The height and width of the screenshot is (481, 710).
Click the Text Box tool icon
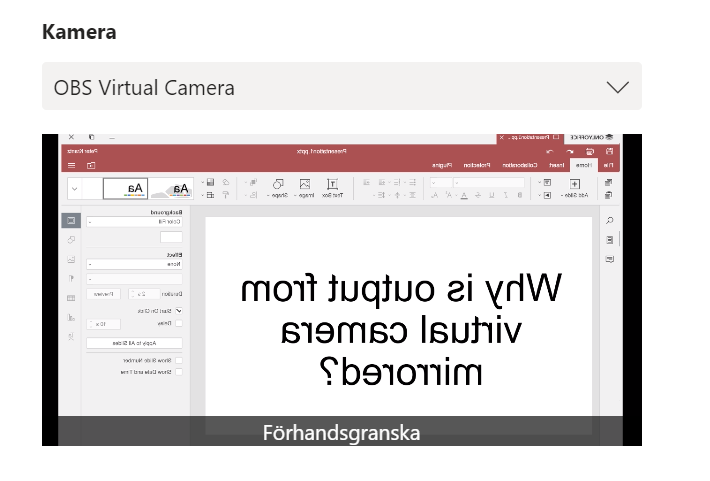[332, 184]
